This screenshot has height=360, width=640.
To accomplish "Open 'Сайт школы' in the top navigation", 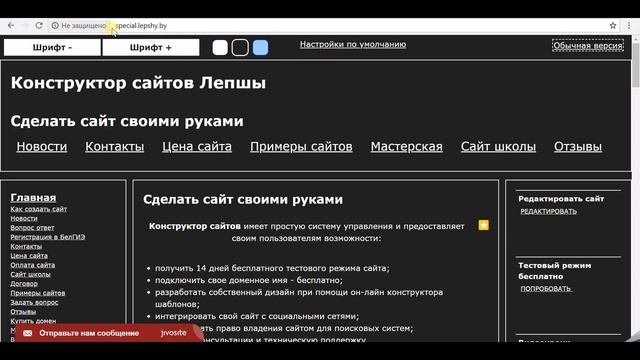I will click(498, 147).
